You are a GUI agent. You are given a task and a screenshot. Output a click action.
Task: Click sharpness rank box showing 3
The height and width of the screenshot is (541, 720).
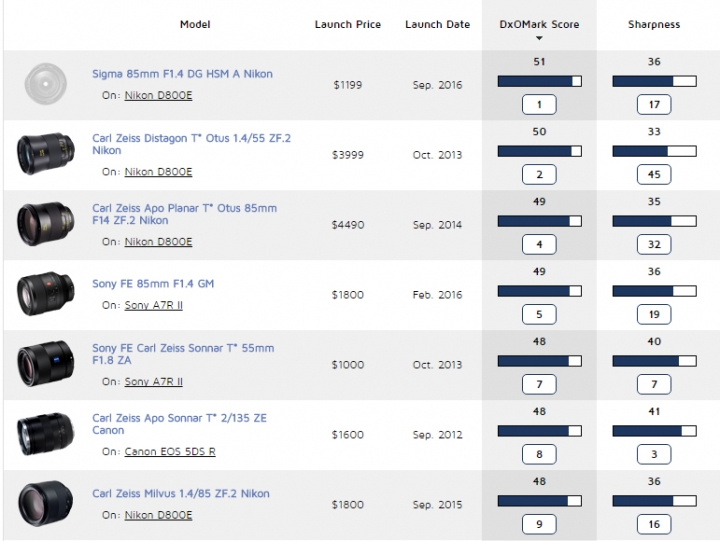[653, 454]
